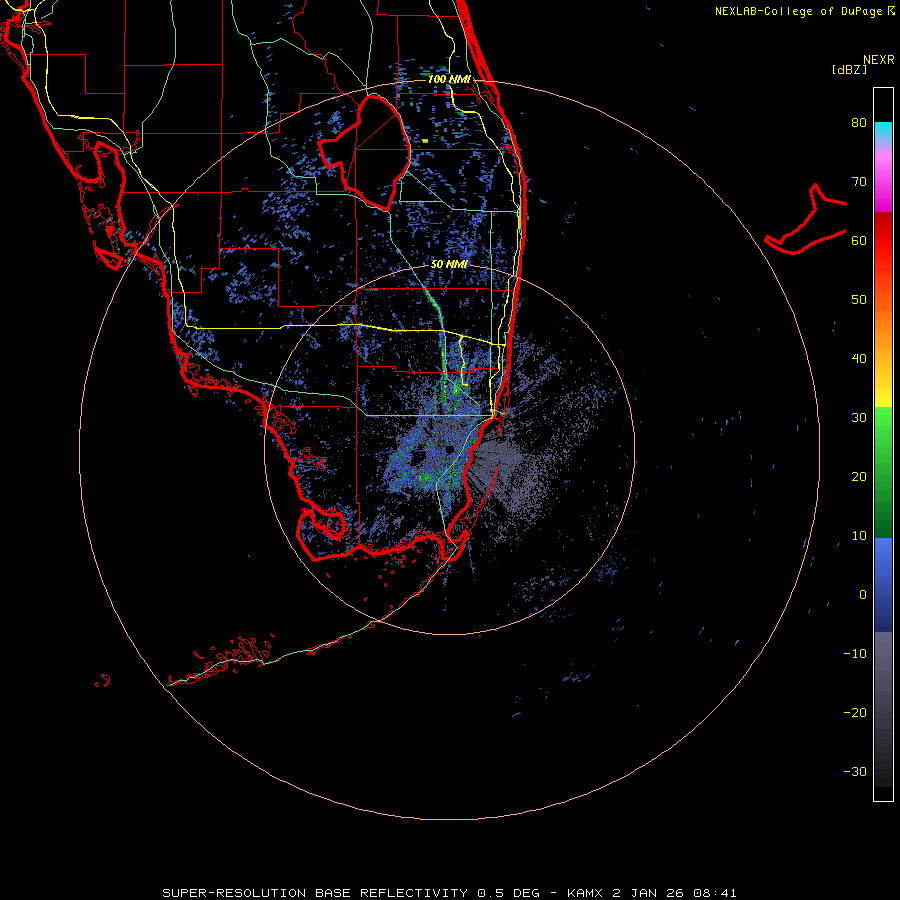Click the -30 value on the dBZ scale
Screen dimensions: 900x900
click(x=855, y=771)
